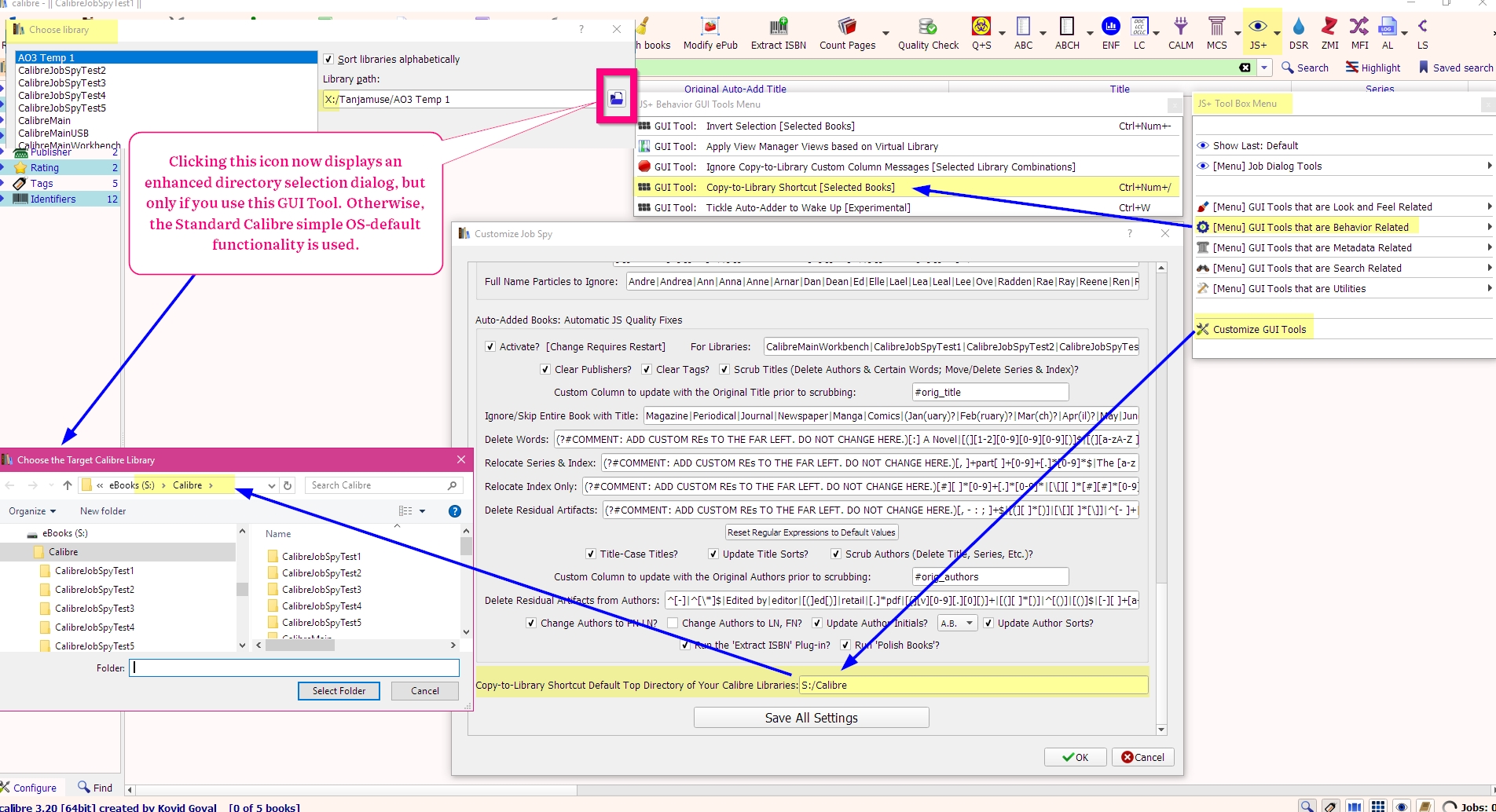
Task: Select CalibreMain in library list
Action: click(x=45, y=120)
